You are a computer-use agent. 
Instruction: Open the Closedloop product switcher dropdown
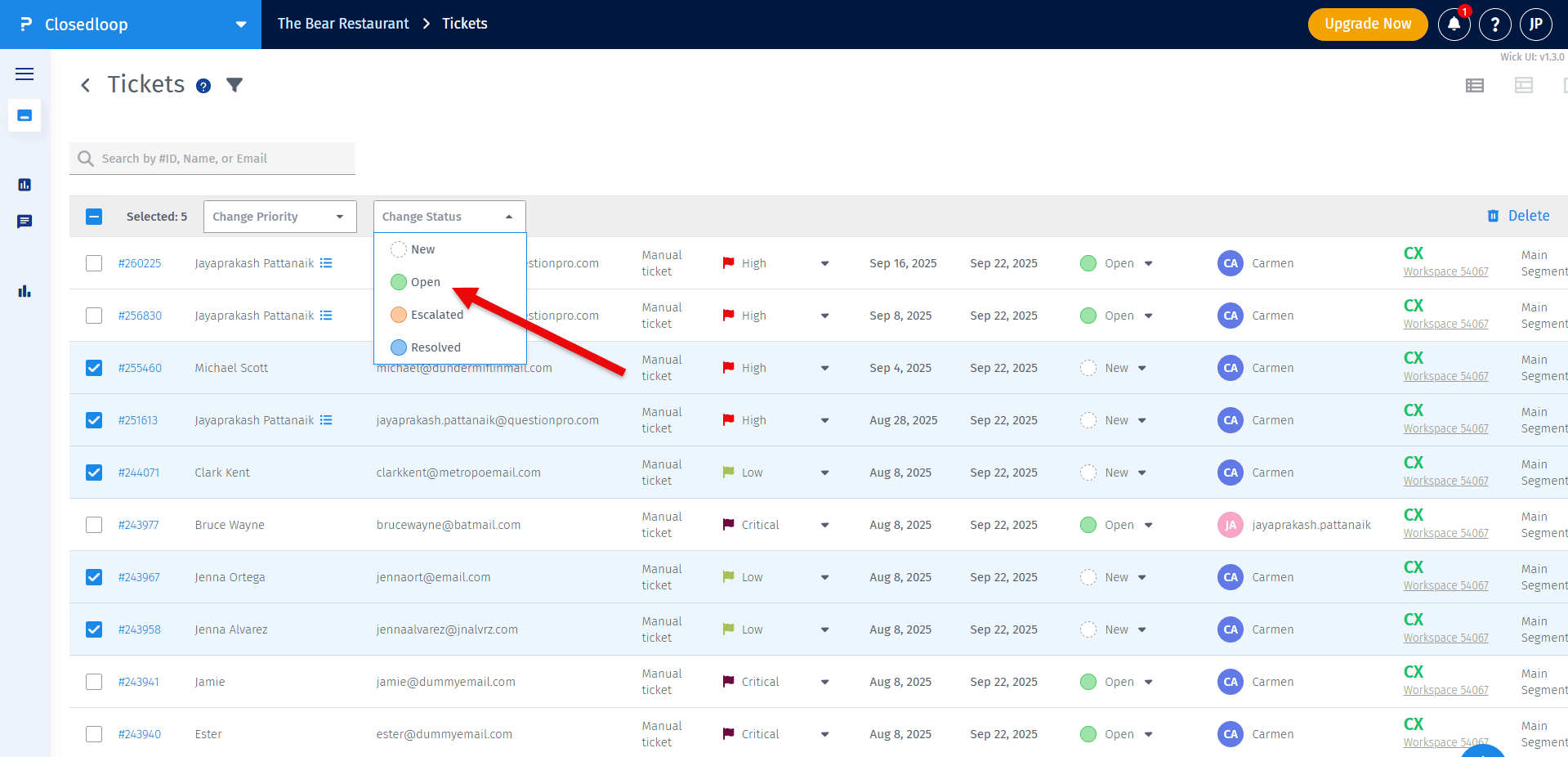coord(240,25)
